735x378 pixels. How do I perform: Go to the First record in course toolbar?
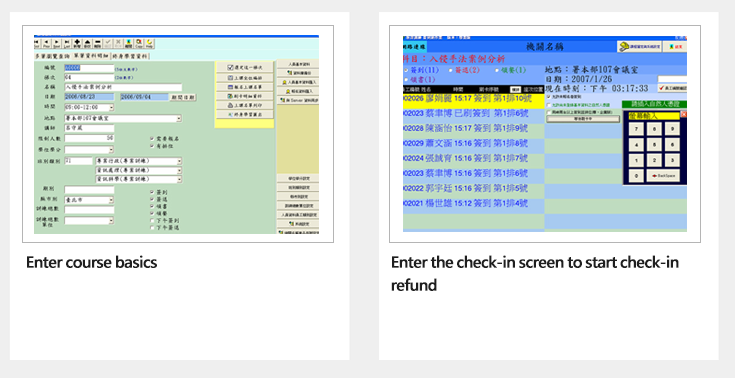(37, 44)
